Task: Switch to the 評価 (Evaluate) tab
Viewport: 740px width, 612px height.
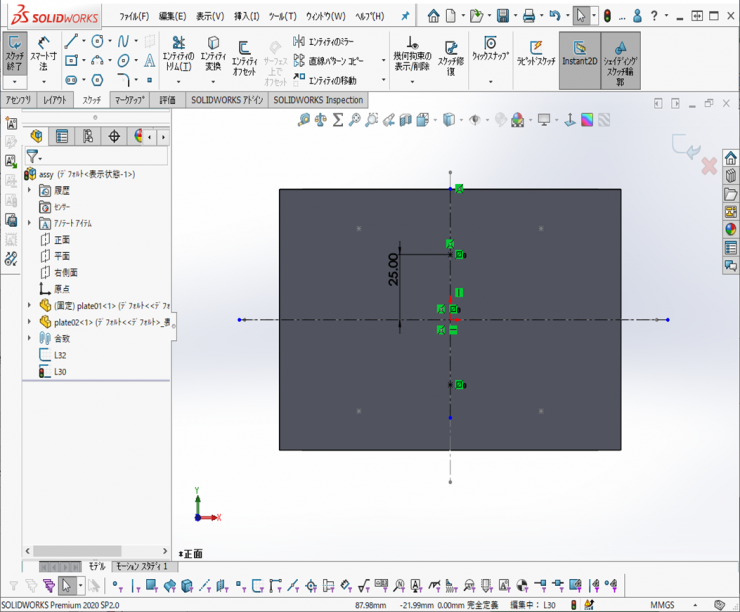Action: (167, 100)
